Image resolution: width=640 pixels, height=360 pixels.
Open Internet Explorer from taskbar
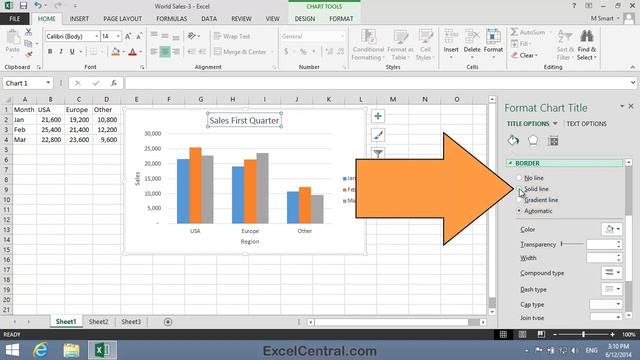[40, 350]
